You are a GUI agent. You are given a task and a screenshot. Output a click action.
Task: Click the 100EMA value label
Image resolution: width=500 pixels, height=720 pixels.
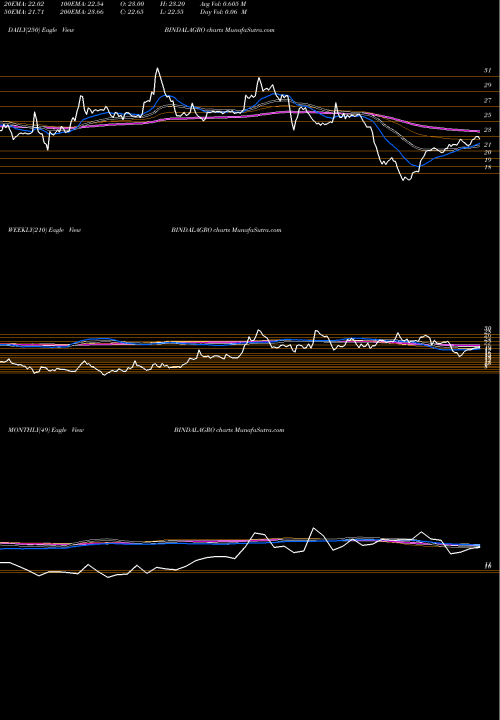[81, 4]
